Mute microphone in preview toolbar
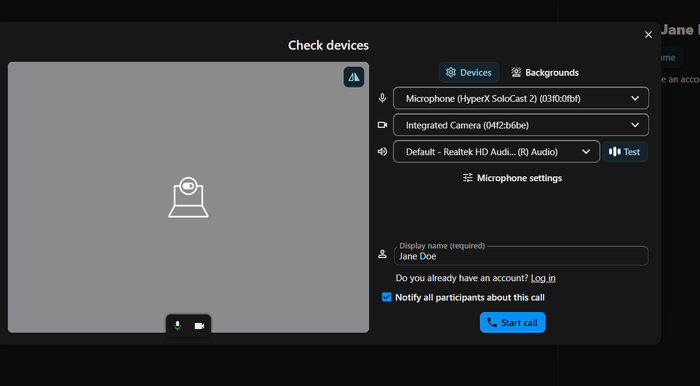Screen dimensions: 700x386 [x=177, y=326]
